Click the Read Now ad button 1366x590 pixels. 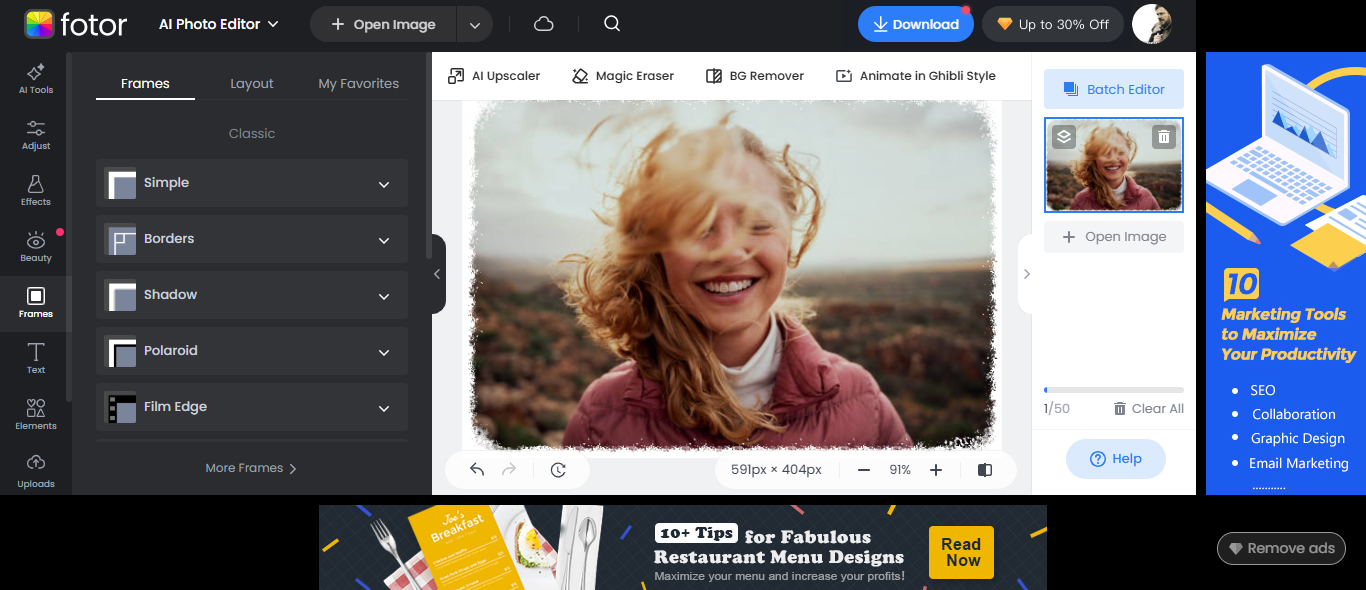click(961, 552)
